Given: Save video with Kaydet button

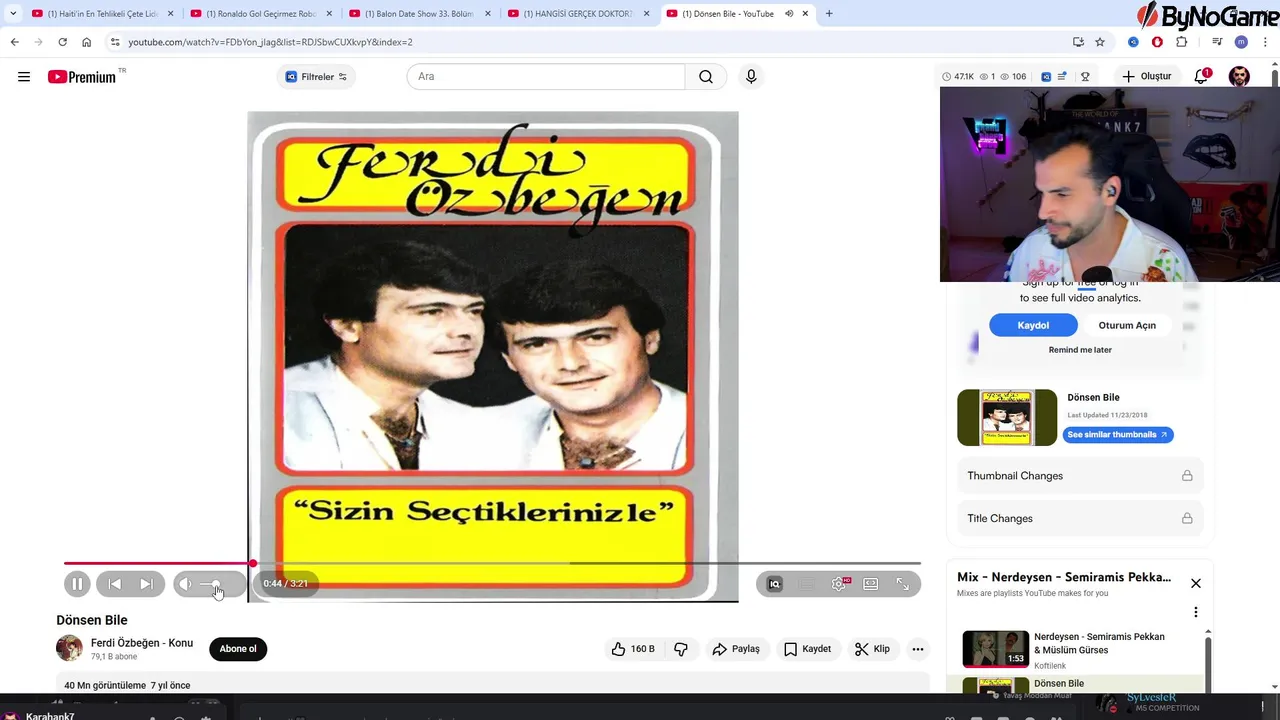Looking at the screenshot, I should click(x=808, y=649).
